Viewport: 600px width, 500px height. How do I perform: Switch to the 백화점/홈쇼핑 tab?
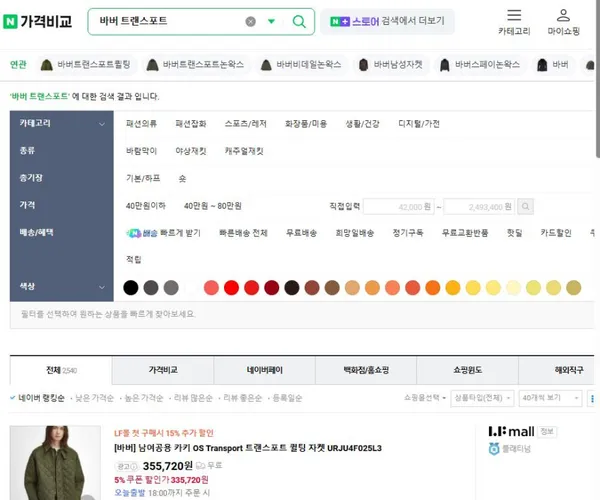click(366, 370)
